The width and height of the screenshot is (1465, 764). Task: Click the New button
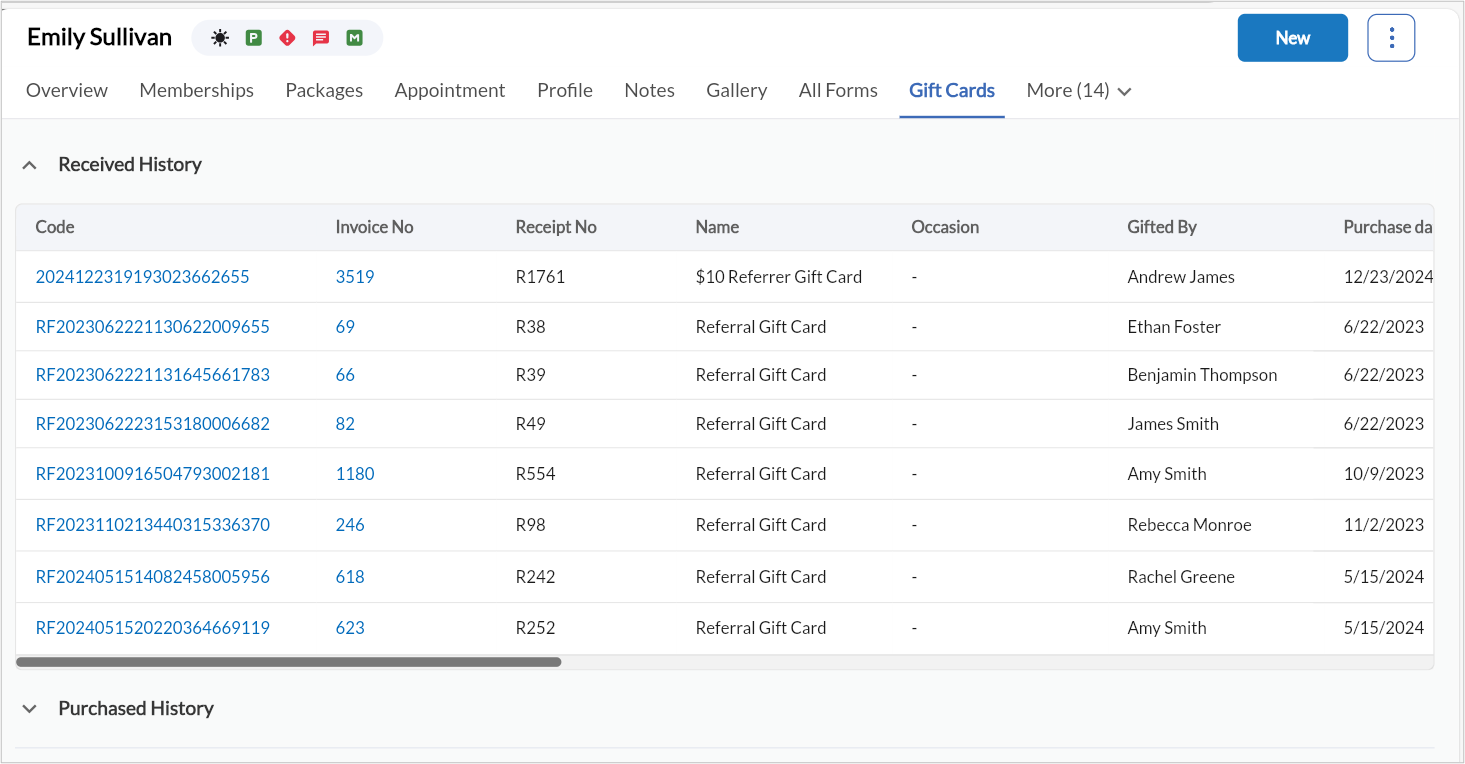pyautogui.click(x=1293, y=38)
